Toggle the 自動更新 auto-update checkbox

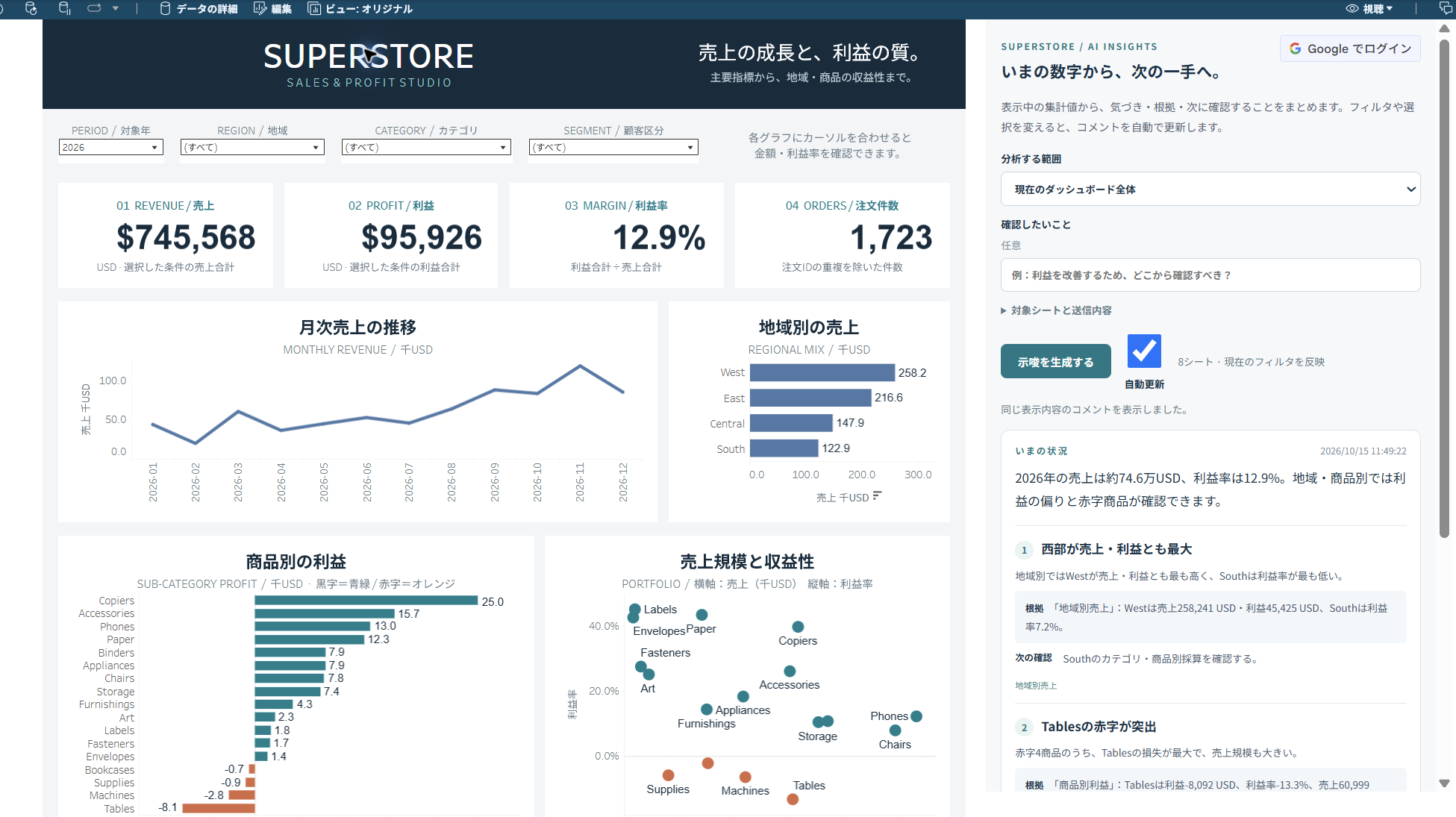tap(1144, 351)
